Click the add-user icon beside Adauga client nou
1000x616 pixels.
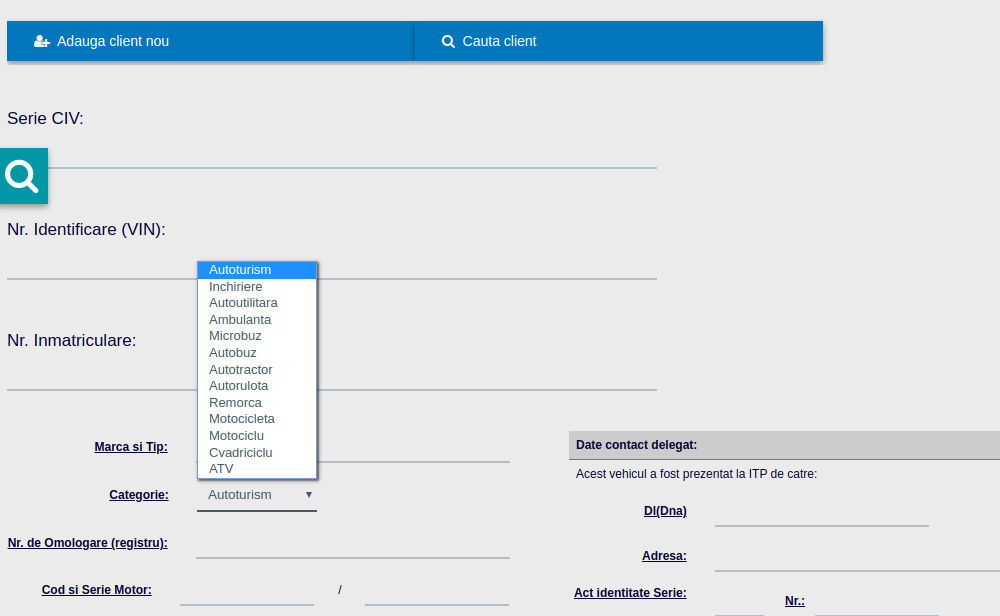[x=42, y=41]
